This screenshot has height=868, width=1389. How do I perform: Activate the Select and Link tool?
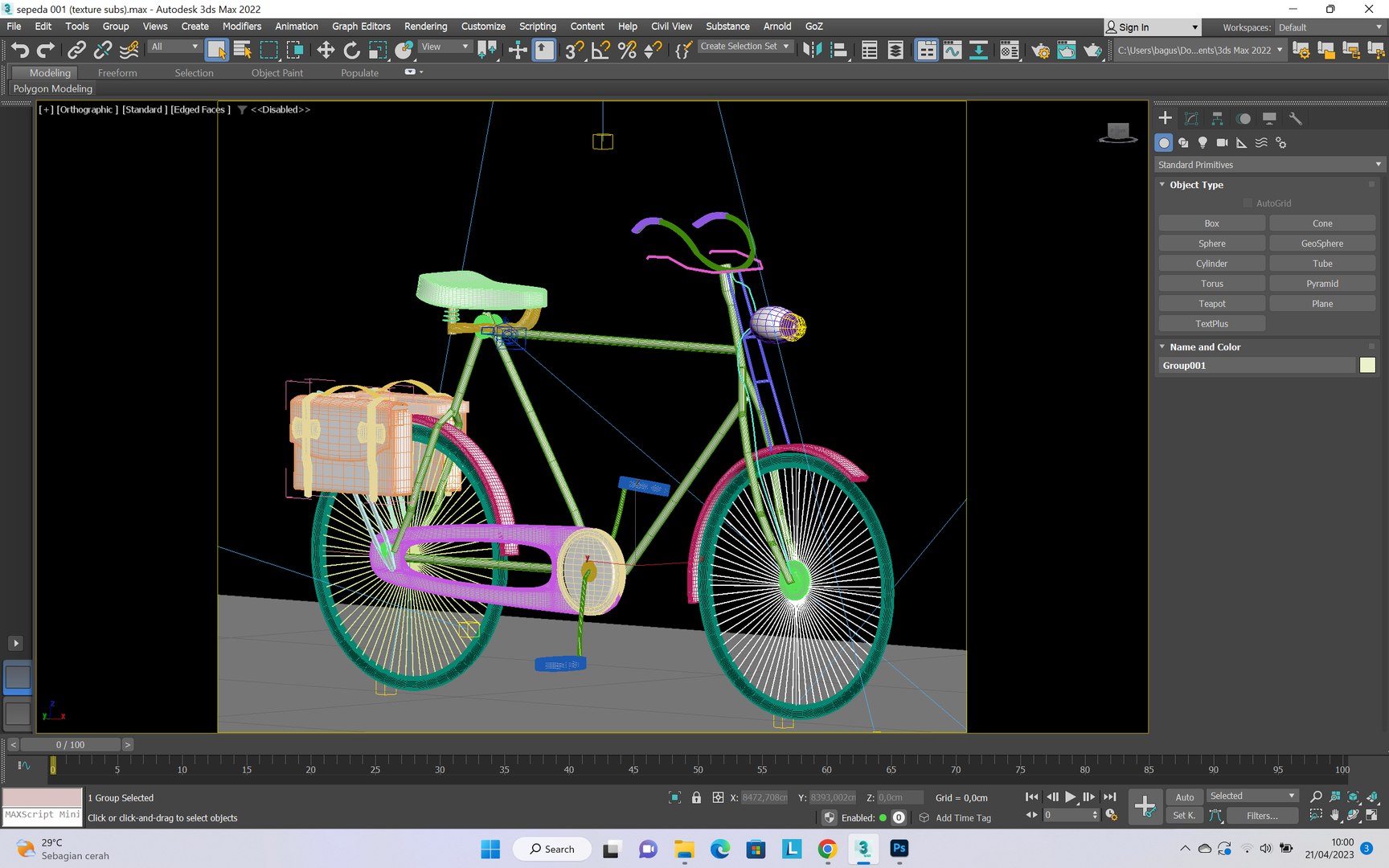click(76, 50)
